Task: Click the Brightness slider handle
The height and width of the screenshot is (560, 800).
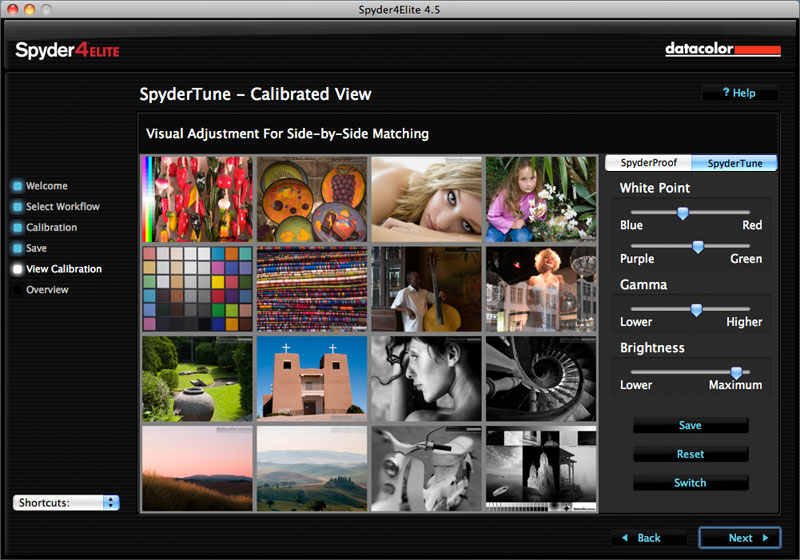Action: [x=736, y=372]
